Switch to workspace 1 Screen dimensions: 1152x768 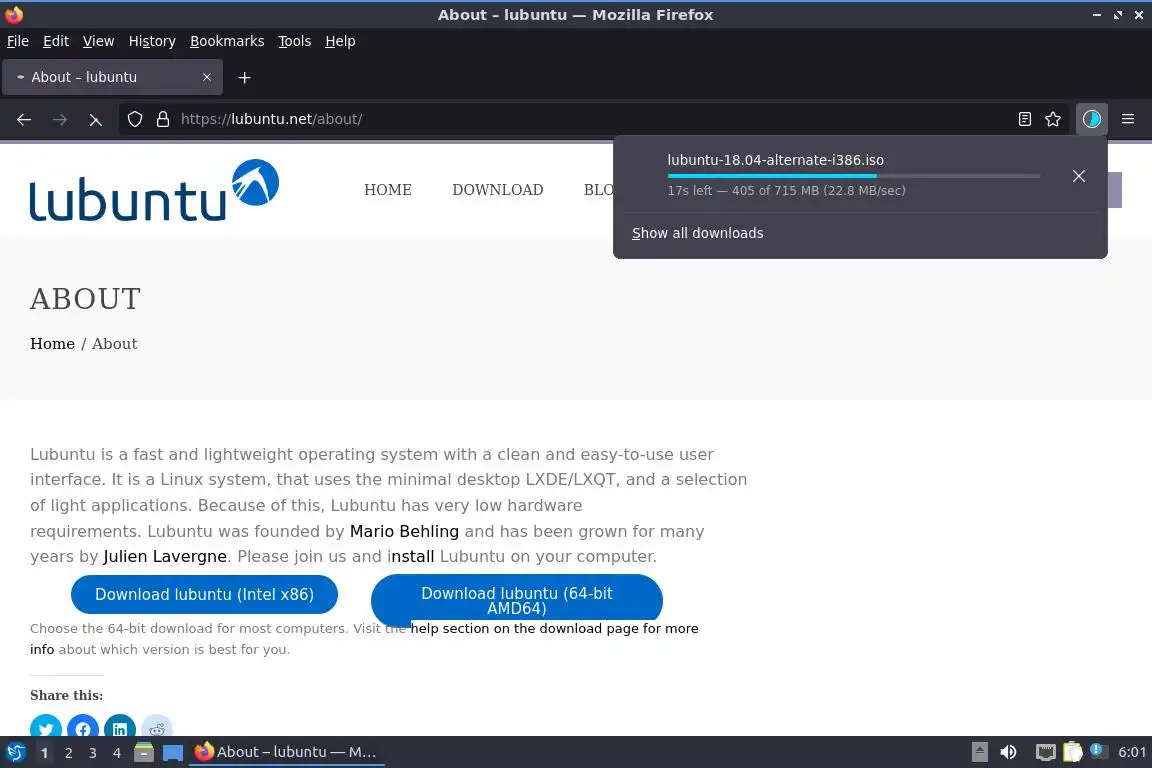(44, 753)
